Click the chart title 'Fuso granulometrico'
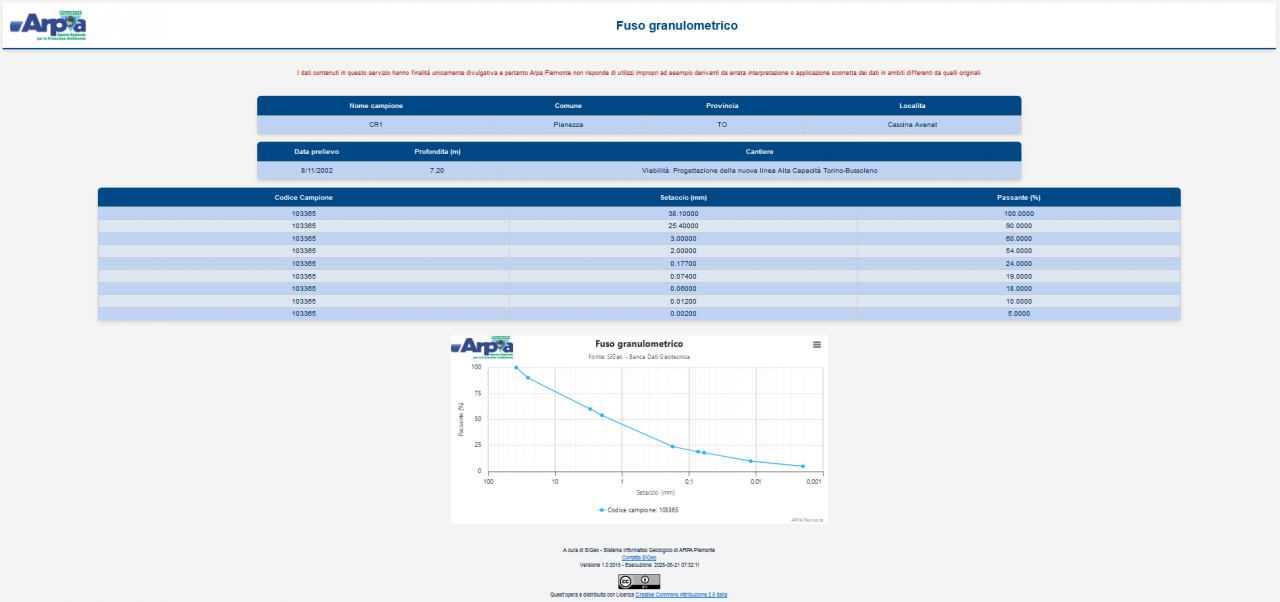Viewport: 1280px width, 602px height. pos(639,343)
